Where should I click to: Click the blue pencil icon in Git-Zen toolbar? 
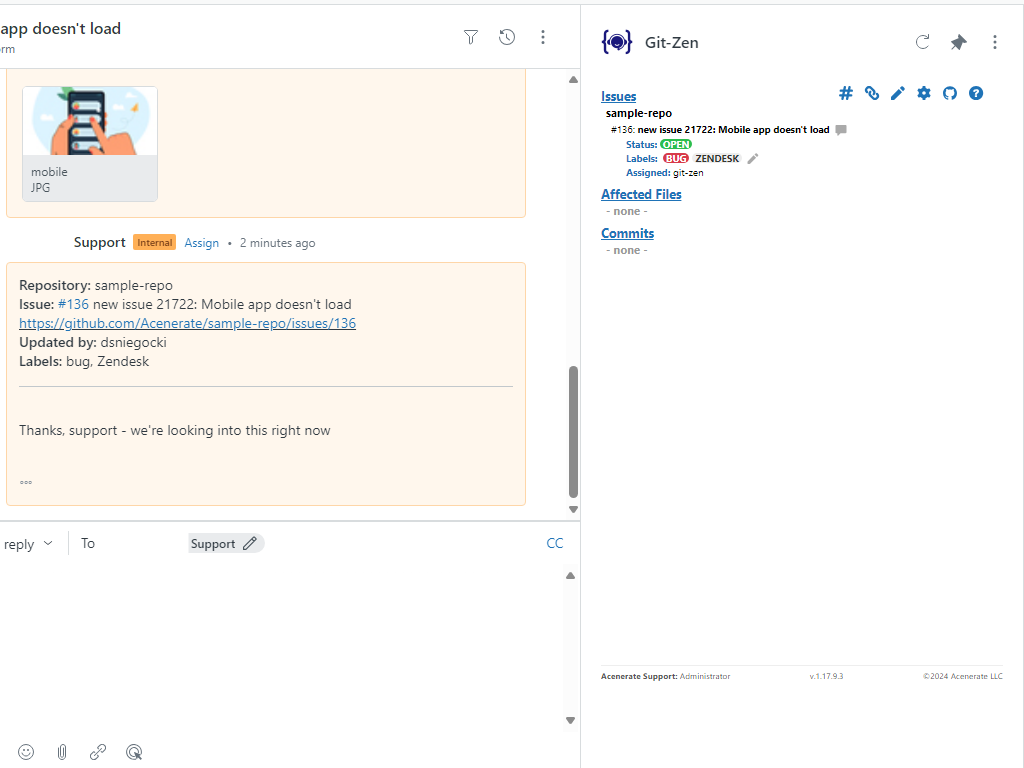(898, 93)
